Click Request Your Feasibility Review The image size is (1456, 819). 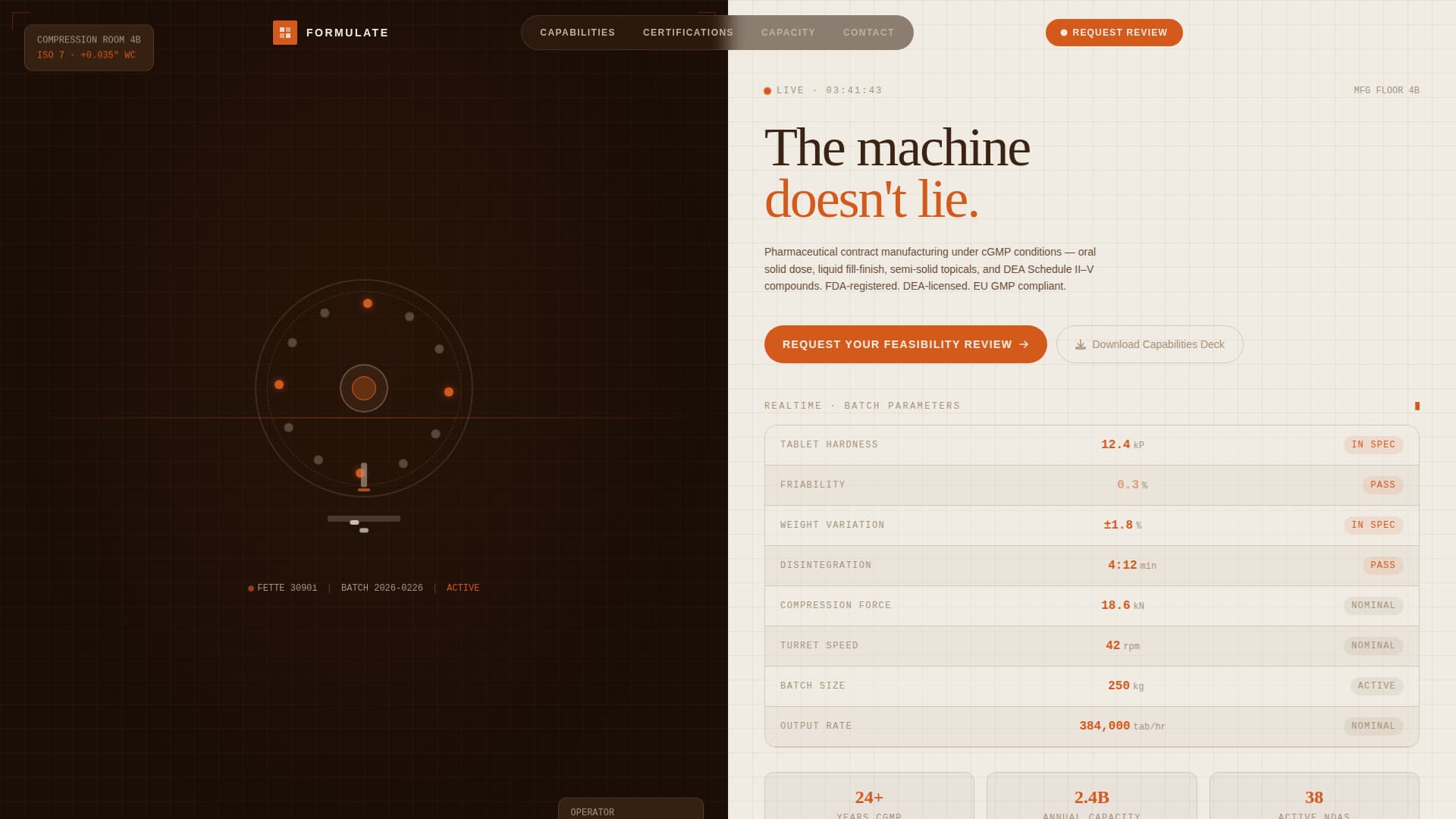coord(905,344)
